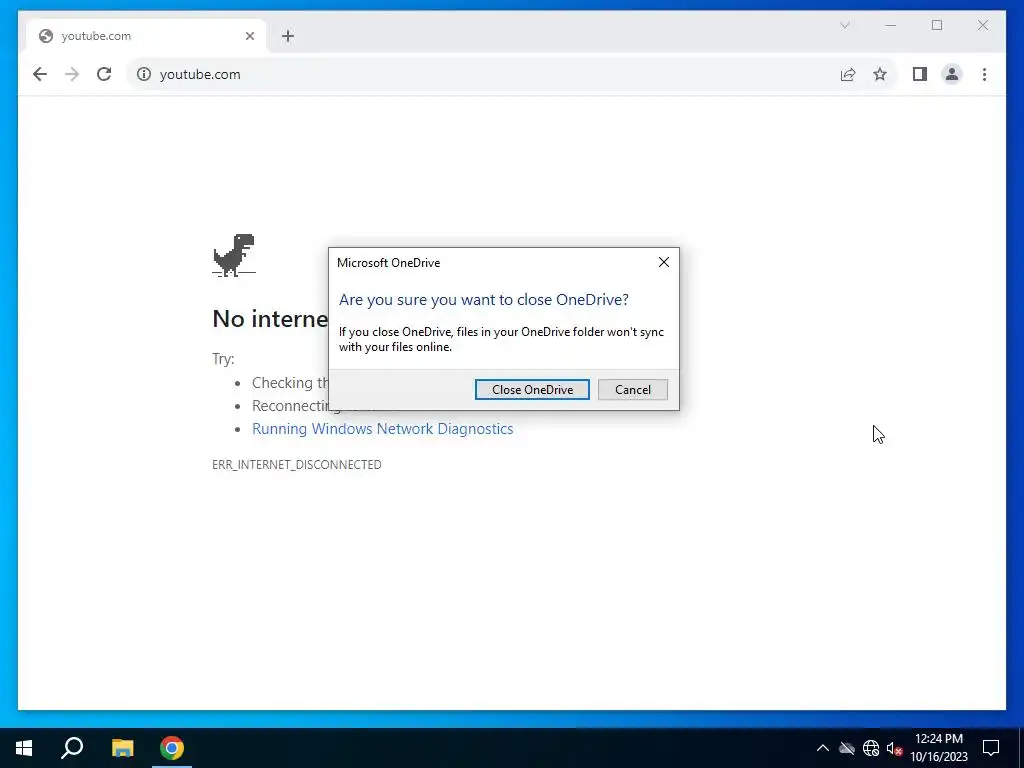Select the youtube.com tab

(x=146, y=36)
